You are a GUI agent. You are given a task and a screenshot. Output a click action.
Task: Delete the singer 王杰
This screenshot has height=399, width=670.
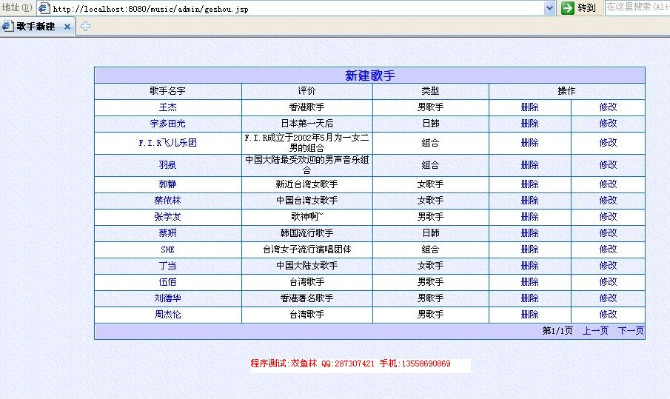pyautogui.click(x=529, y=107)
